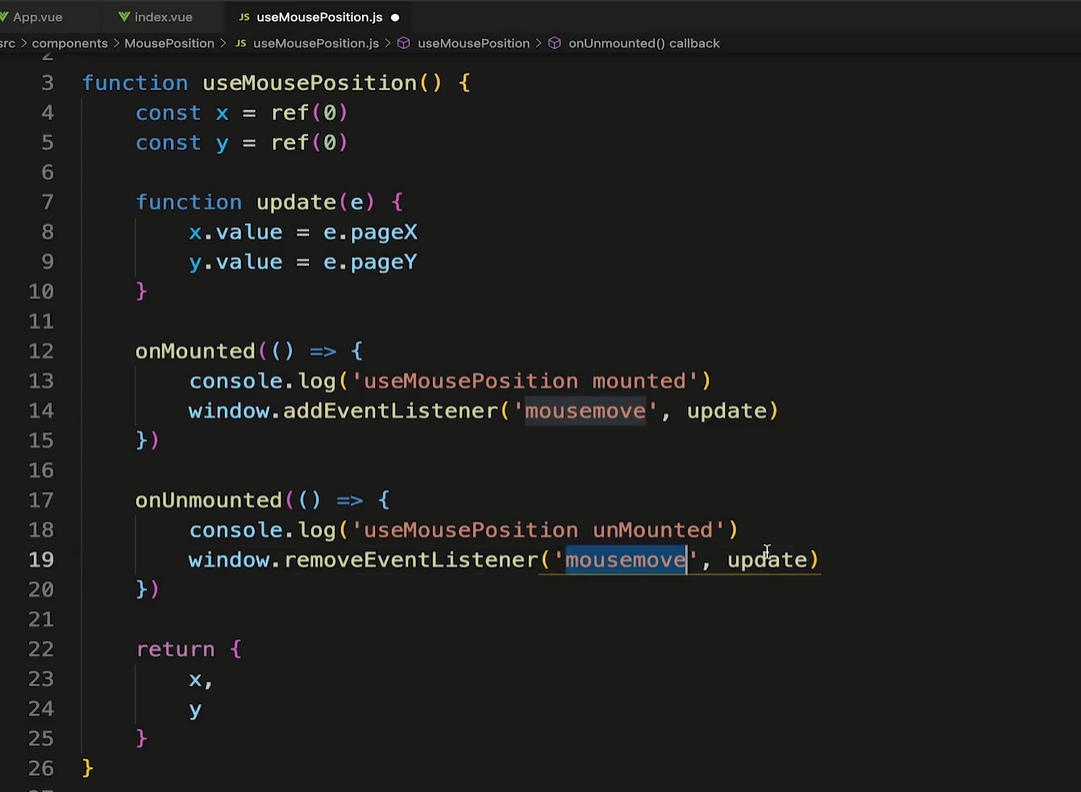1081x792 pixels.
Task: Open useMousePosition function breadcrumb
Action: 474,43
